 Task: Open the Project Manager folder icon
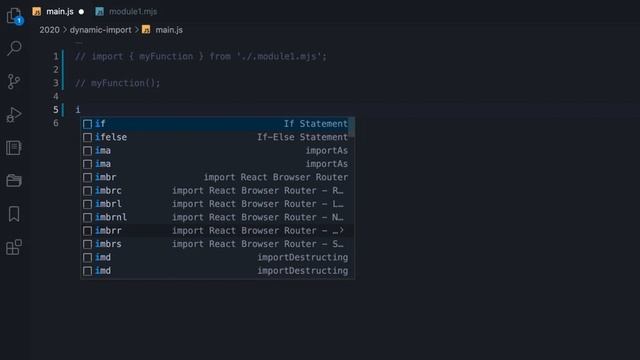pyautogui.click(x=14, y=180)
